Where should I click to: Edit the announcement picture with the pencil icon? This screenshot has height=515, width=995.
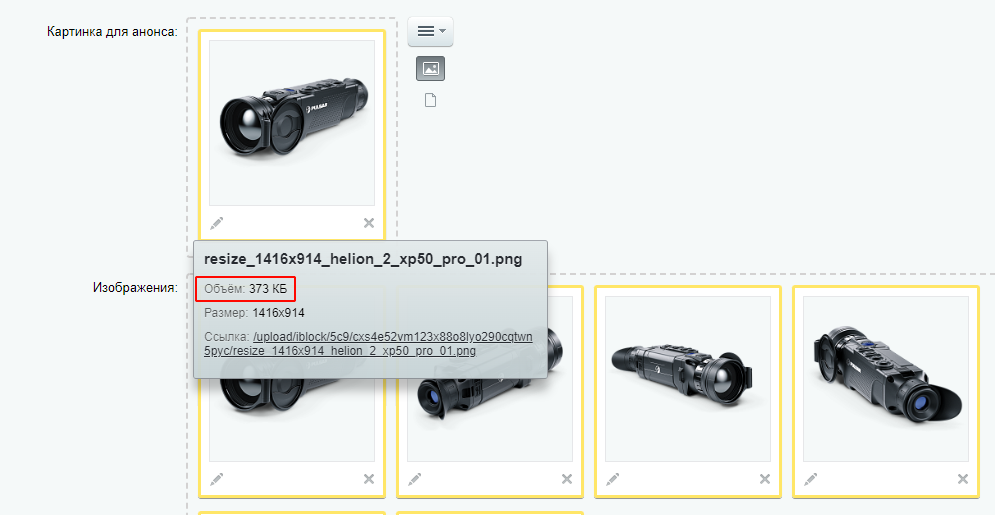216,223
